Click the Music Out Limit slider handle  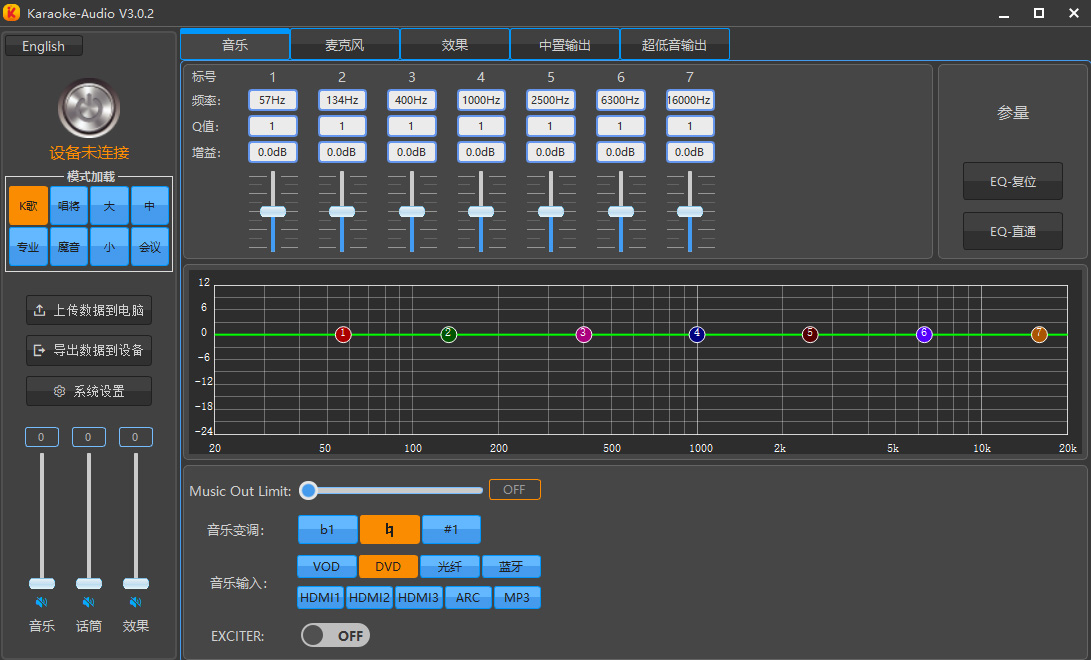[309, 490]
